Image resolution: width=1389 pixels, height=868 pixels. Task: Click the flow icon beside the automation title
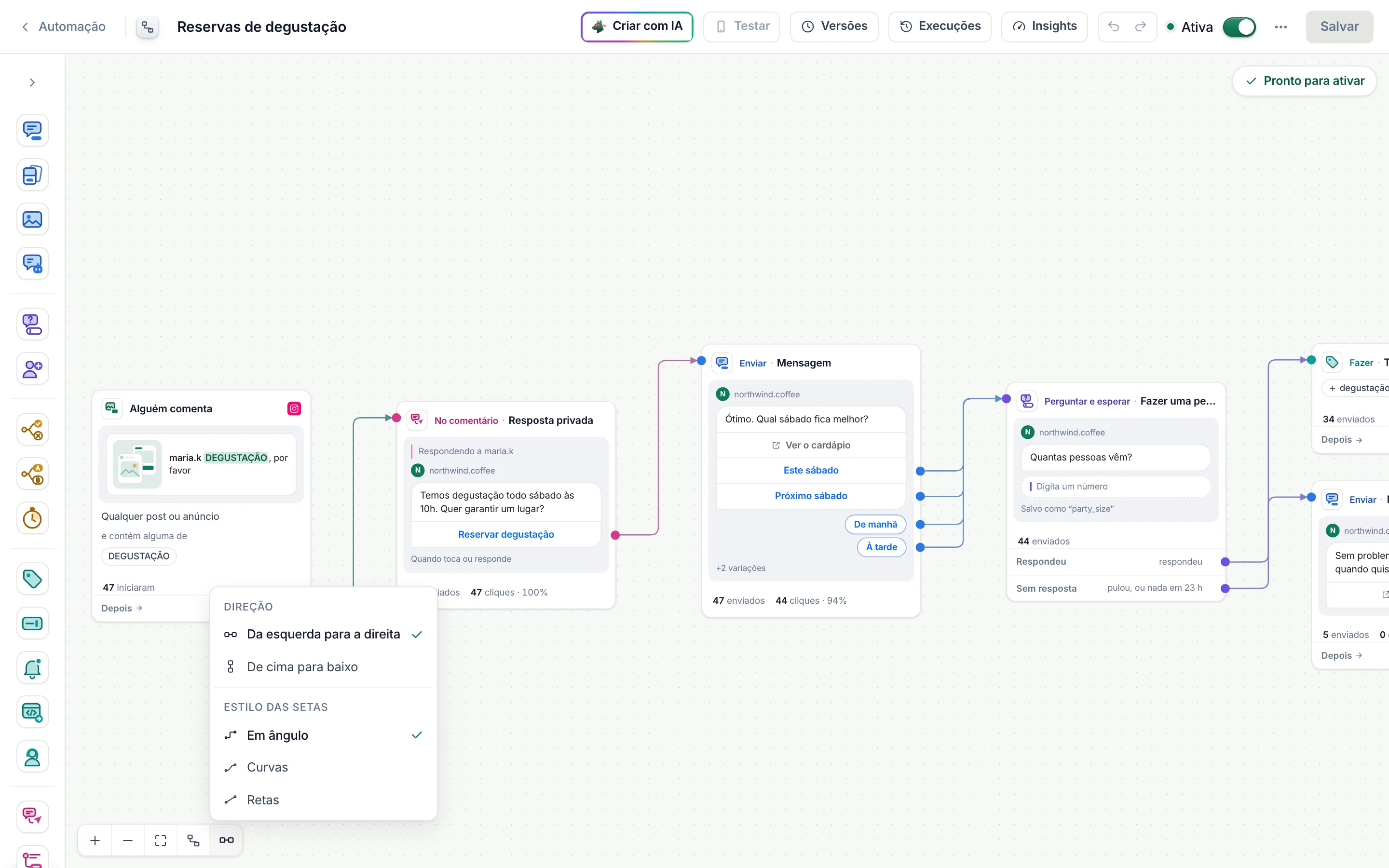pos(148,27)
